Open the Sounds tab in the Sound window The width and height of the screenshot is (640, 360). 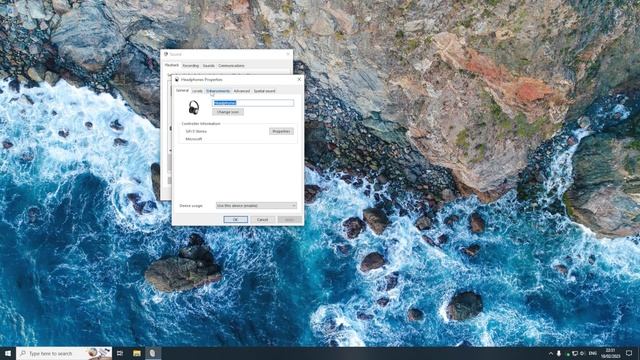[x=209, y=66]
